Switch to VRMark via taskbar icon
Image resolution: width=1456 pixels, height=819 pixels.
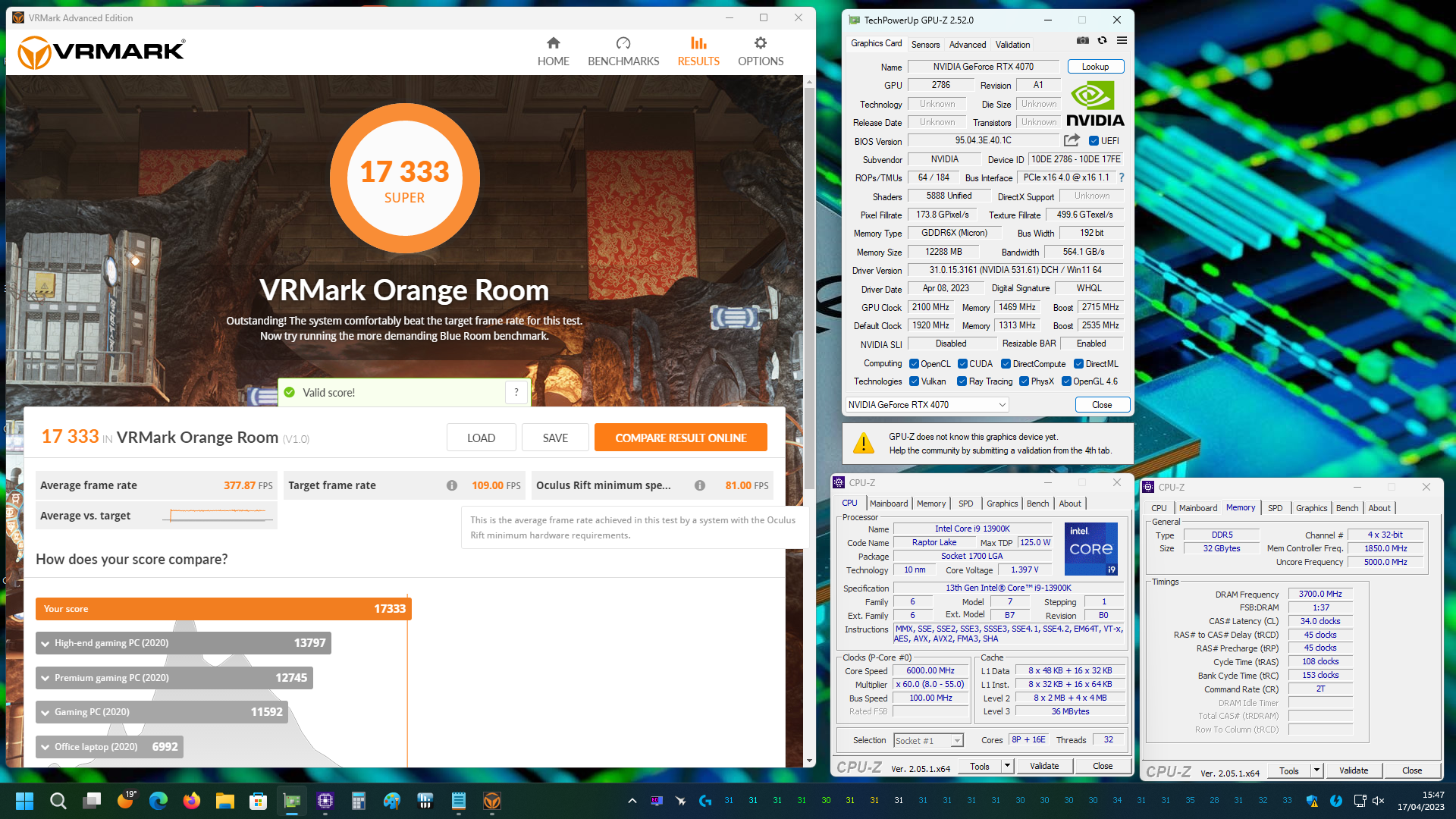point(492,801)
